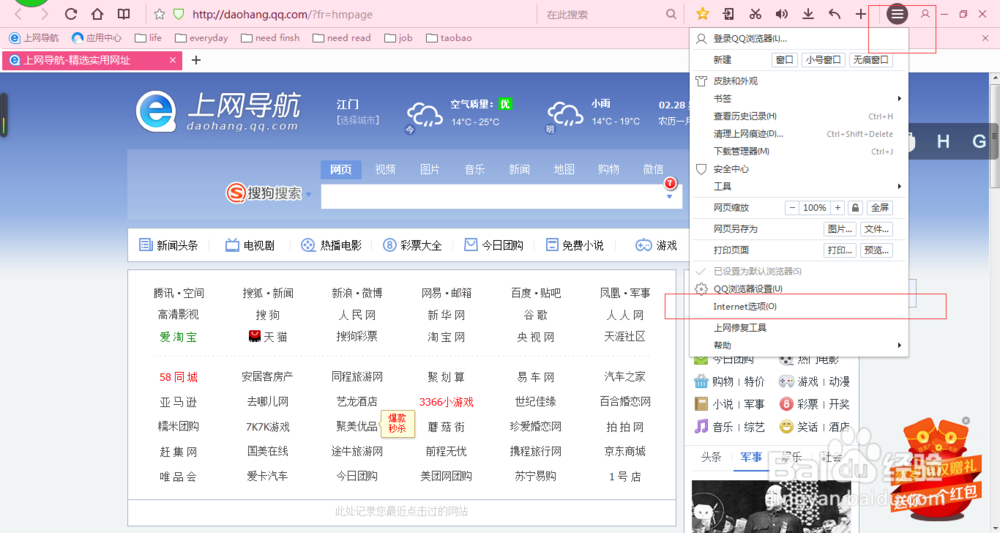The image size is (1000, 533).
Task: Close the bookmarks bar with X
Action: (985, 38)
